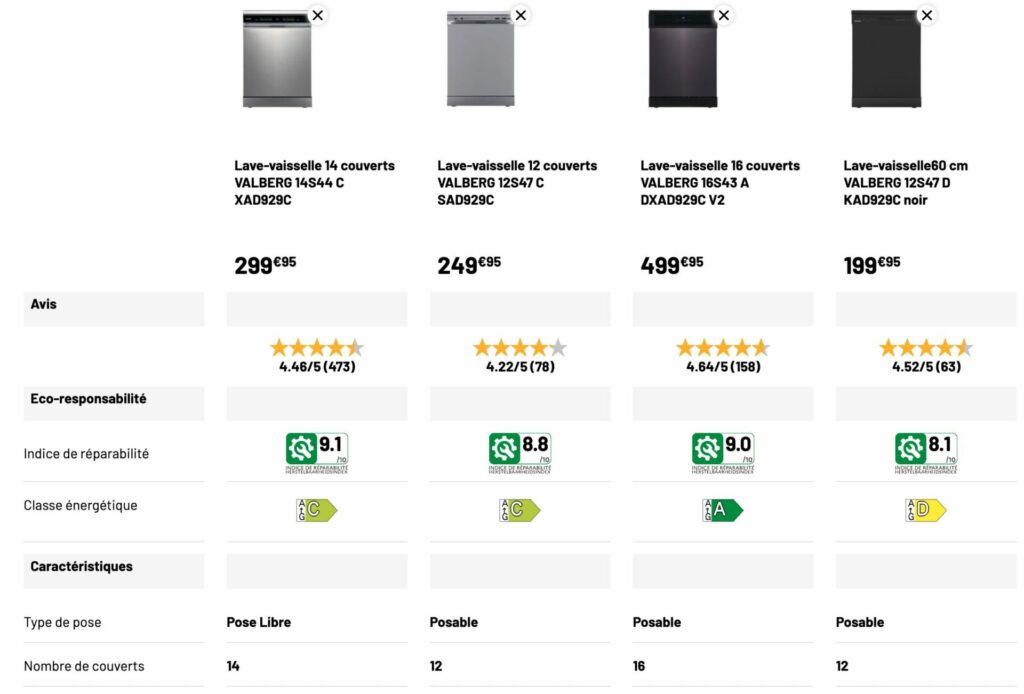
Task: Open the Lave-vaisselle 16 couverts product title
Action: pyautogui.click(x=720, y=182)
